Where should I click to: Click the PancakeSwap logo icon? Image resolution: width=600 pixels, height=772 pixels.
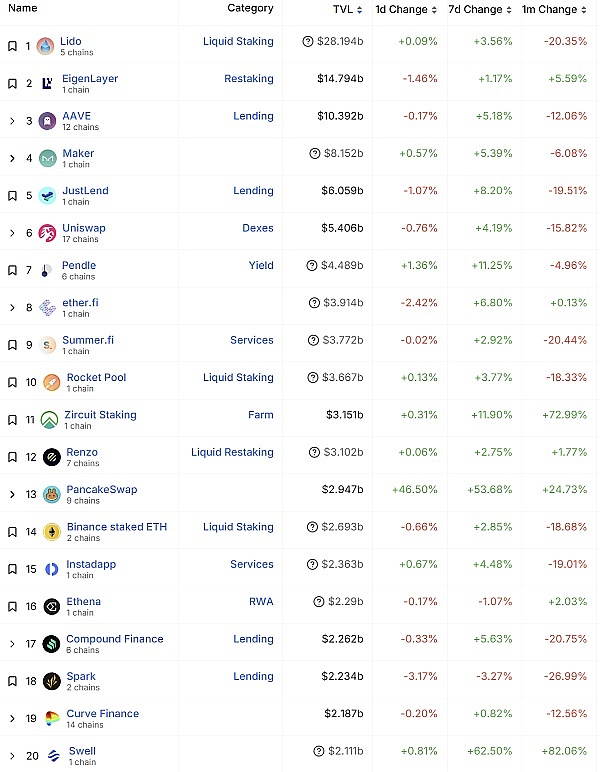pos(51,495)
